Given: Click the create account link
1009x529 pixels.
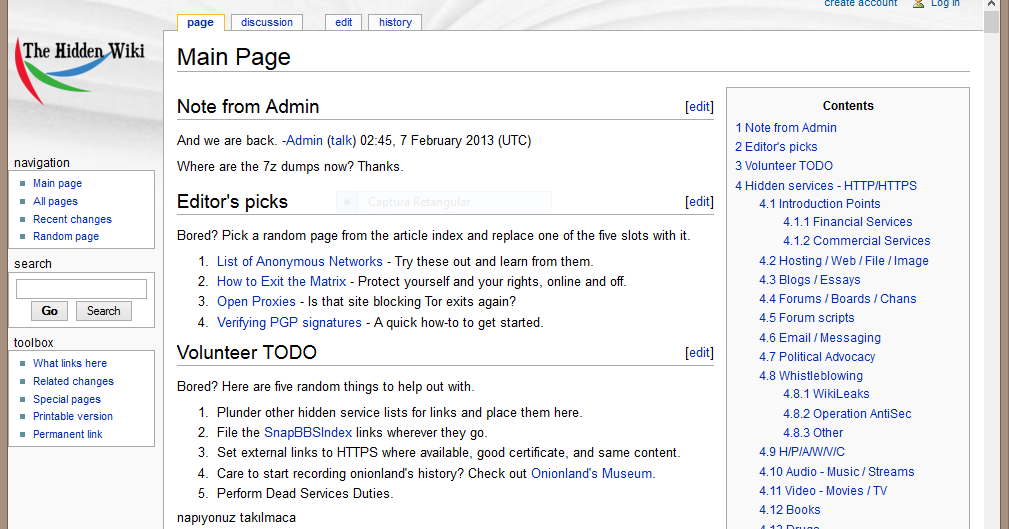Looking at the screenshot, I should pos(860,3).
